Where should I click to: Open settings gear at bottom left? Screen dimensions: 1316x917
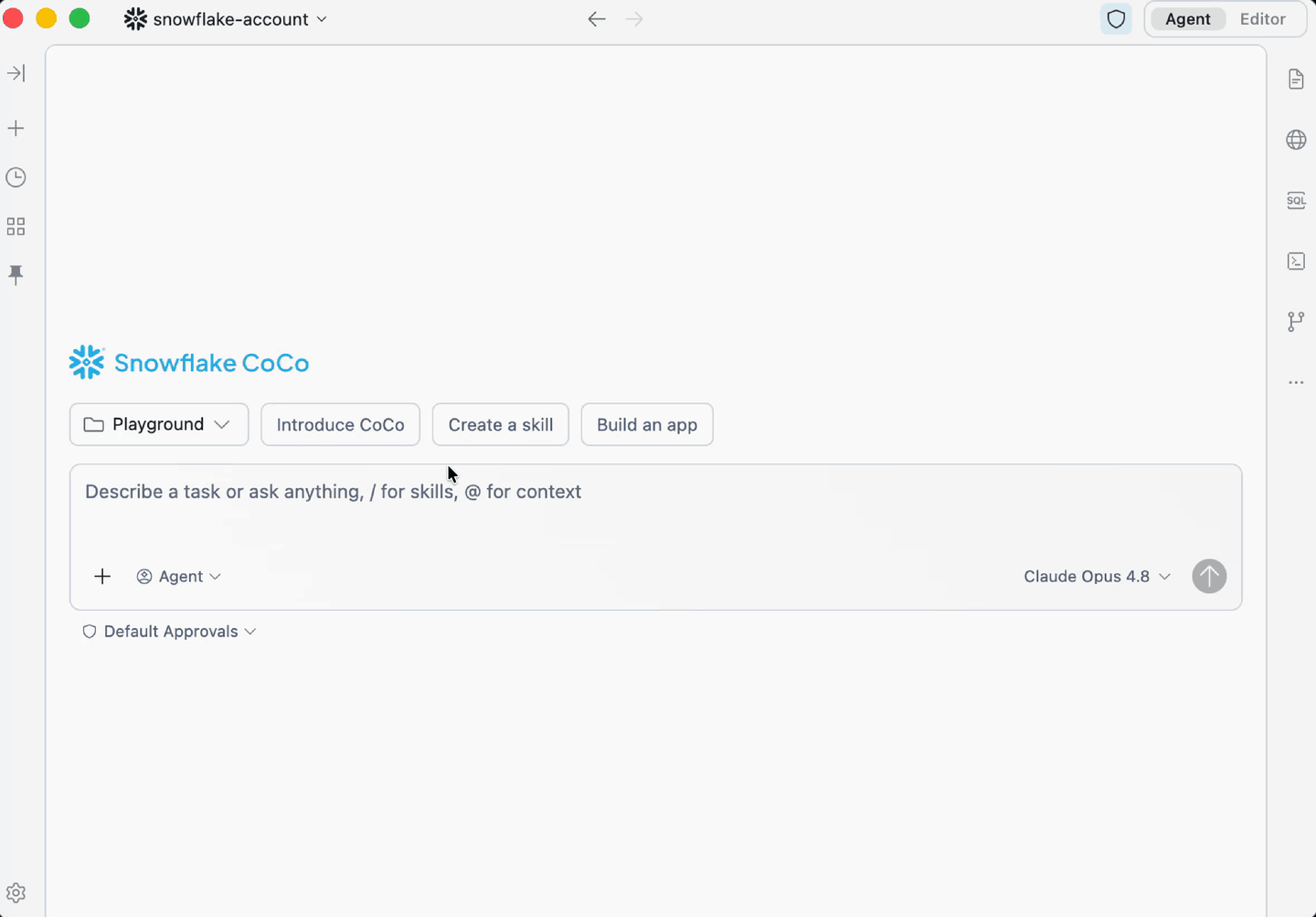(x=16, y=893)
